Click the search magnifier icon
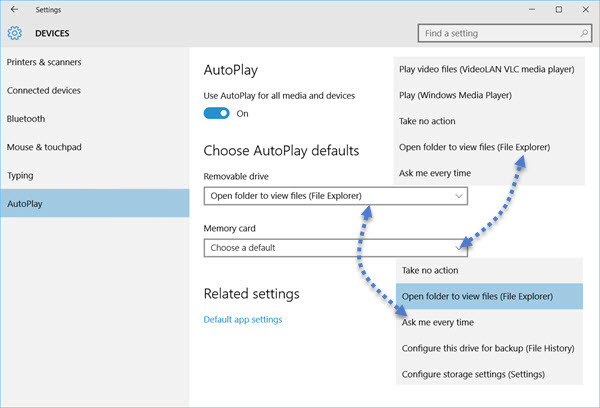 [584, 33]
